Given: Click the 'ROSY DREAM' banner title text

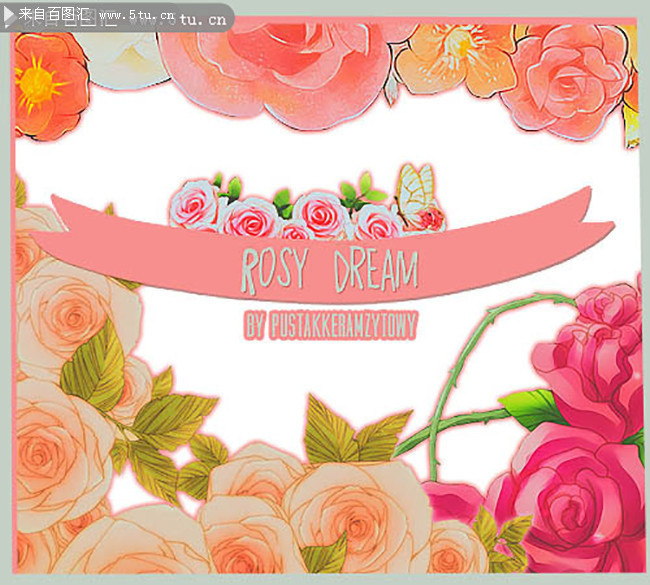Looking at the screenshot, I should point(330,271).
